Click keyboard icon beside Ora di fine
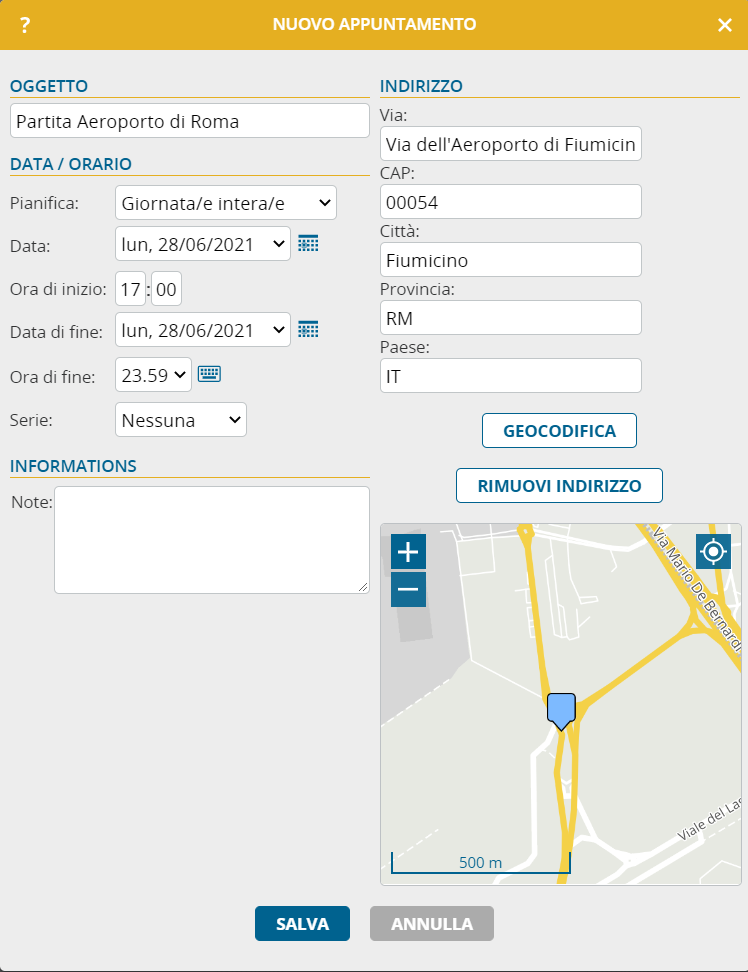 tap(208, 374)
